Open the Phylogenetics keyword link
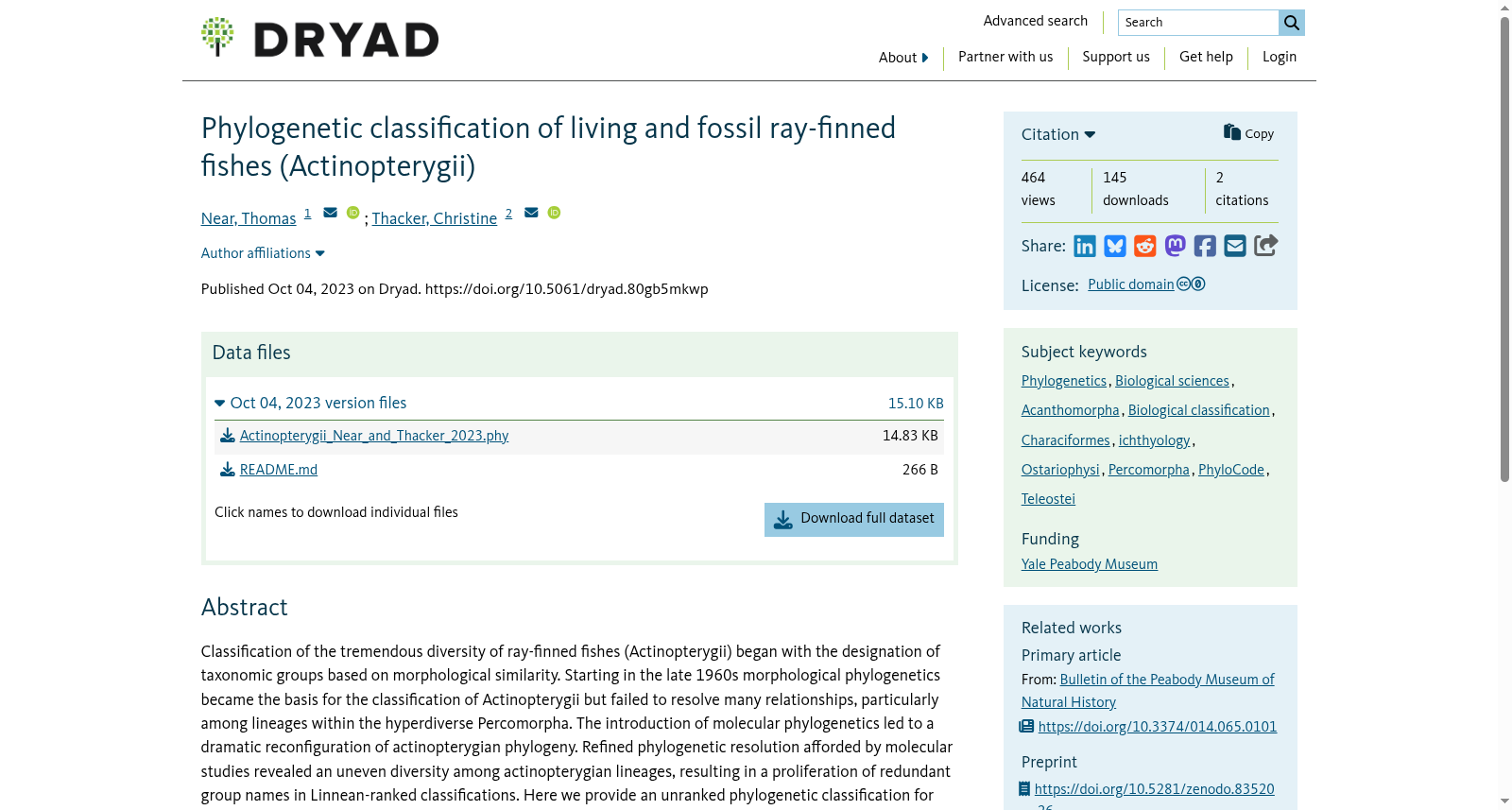1512x810 pixels. point(1064,381)
